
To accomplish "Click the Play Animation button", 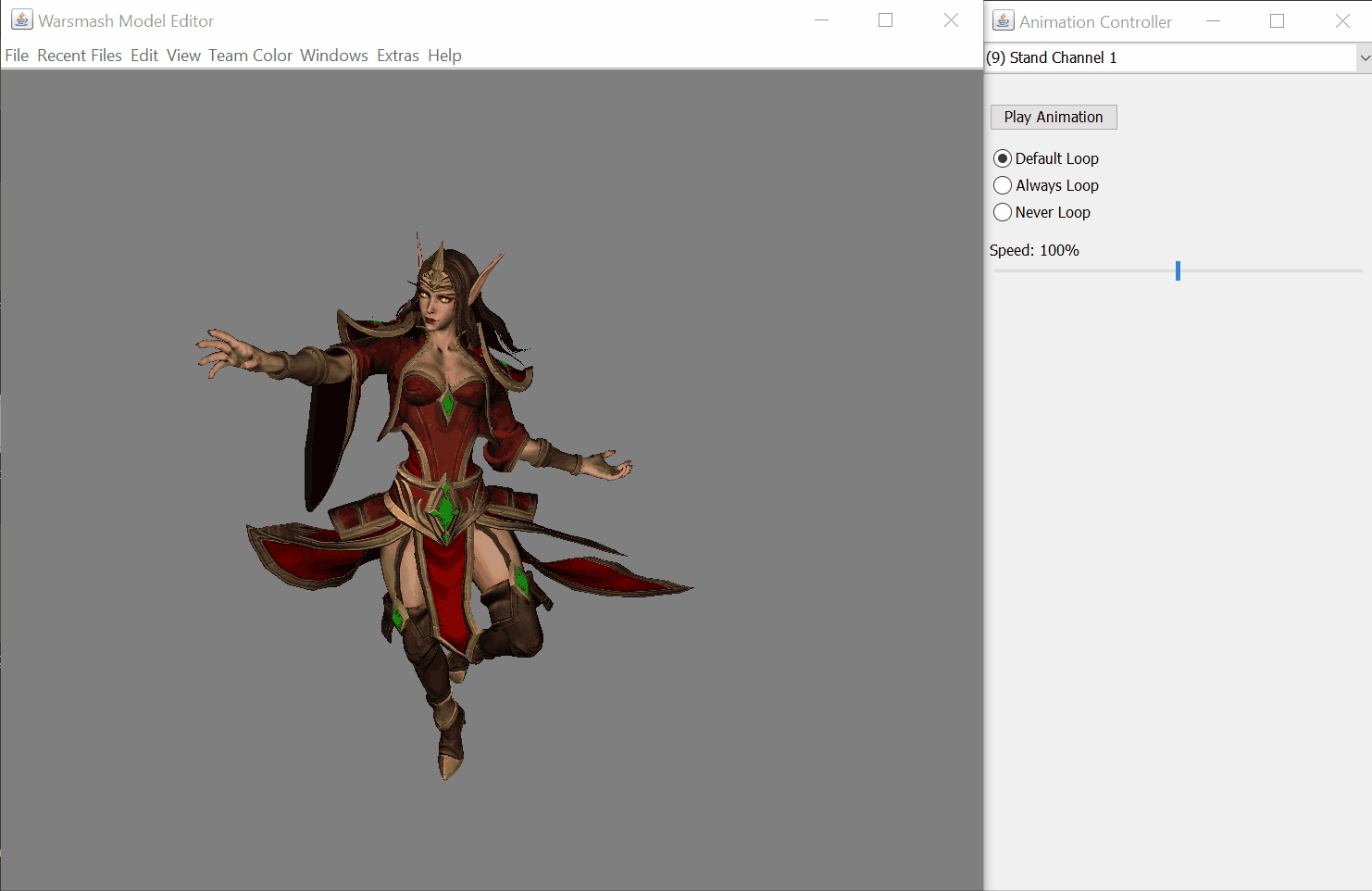I will click(1054, 117).
